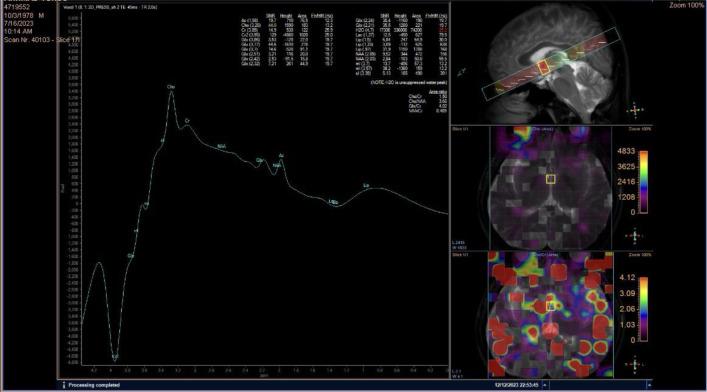The height and width of the screenshot is (392, 707).
Task: Click the orientation cross in the Cho map view
Action: click(x=635, y=235)
